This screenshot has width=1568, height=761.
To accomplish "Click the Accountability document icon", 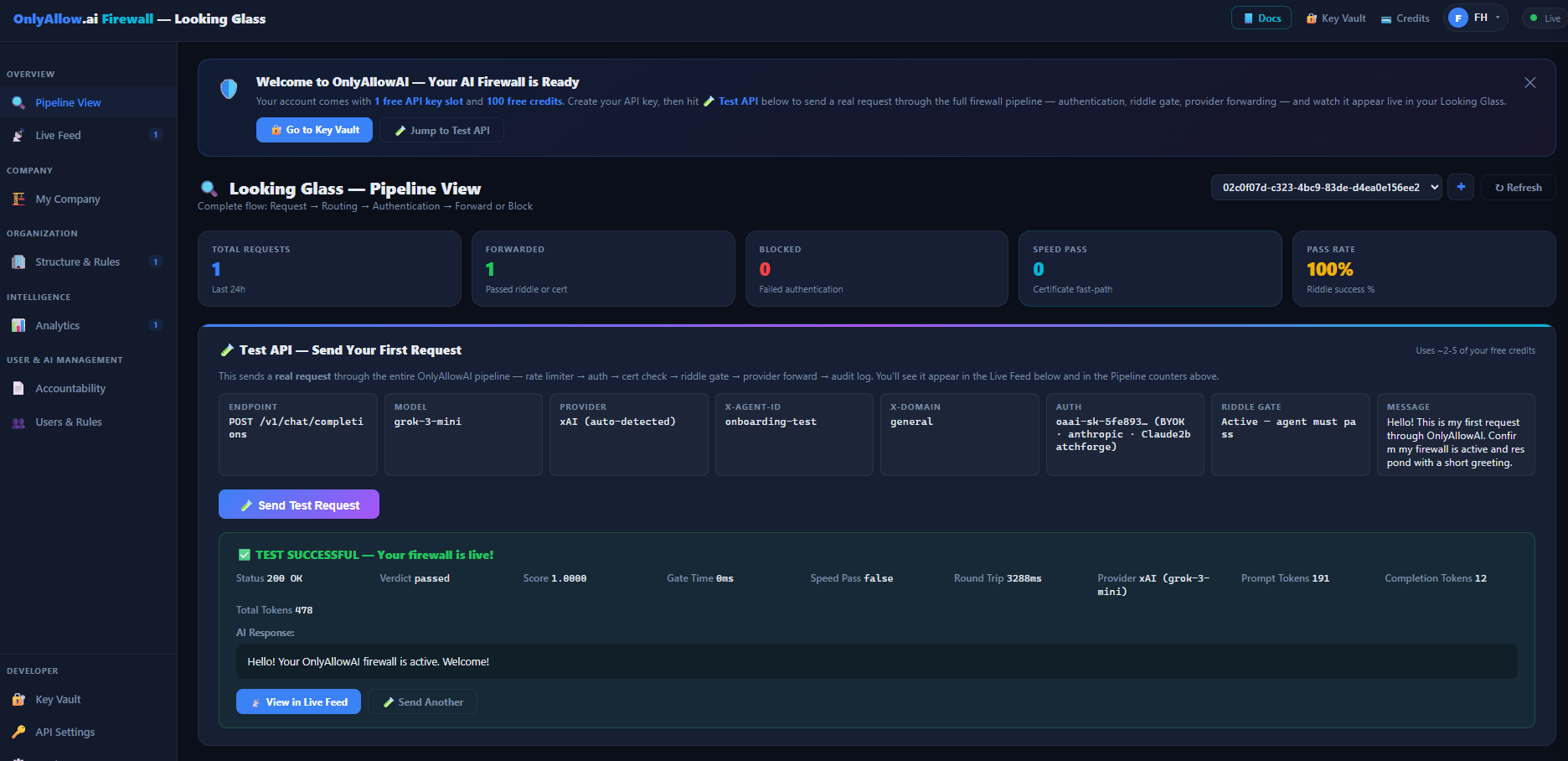I will coord(18,389).
